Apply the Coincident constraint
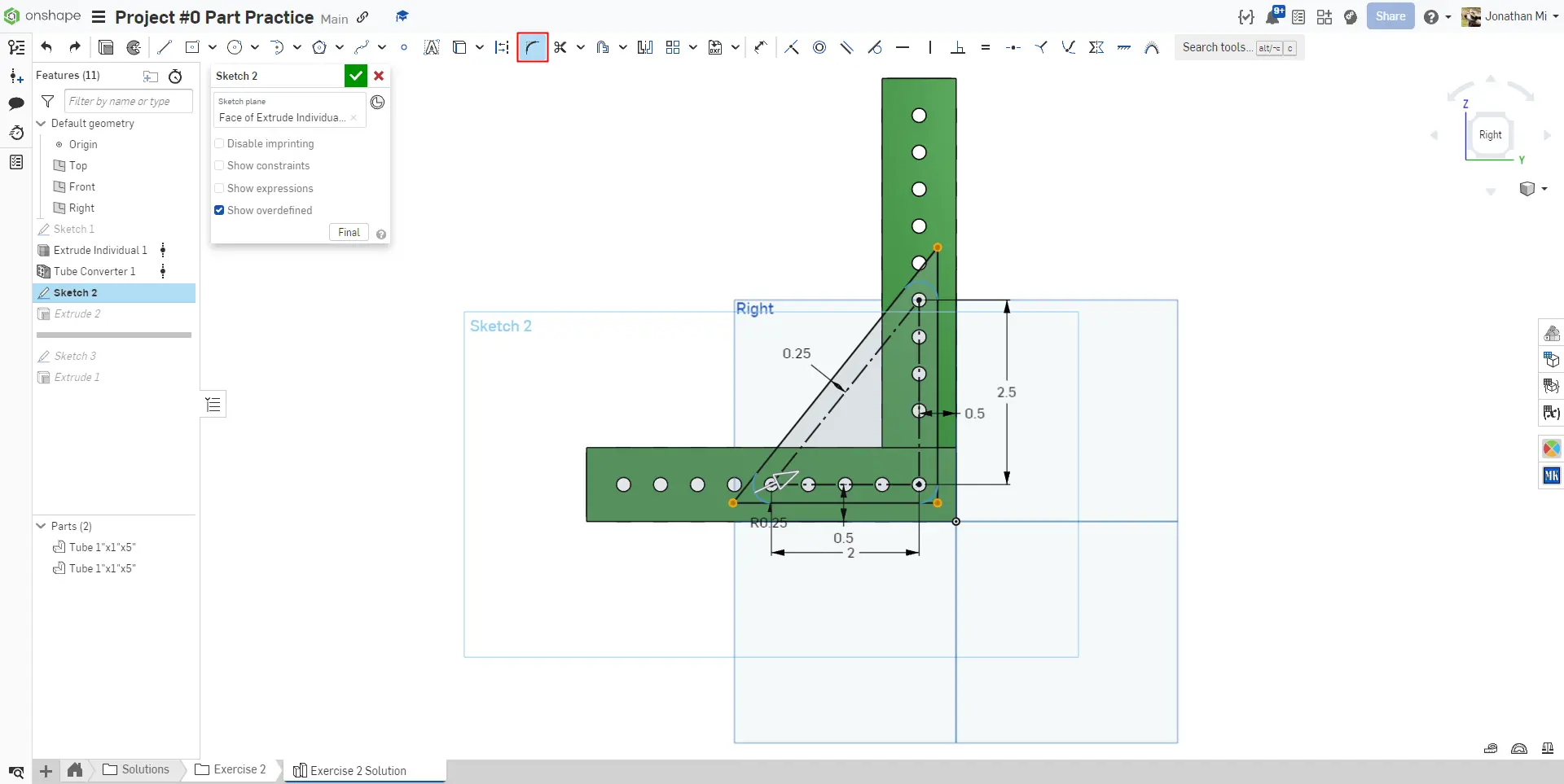This screenshot has width=1564, height=784. tap(792, 47)
